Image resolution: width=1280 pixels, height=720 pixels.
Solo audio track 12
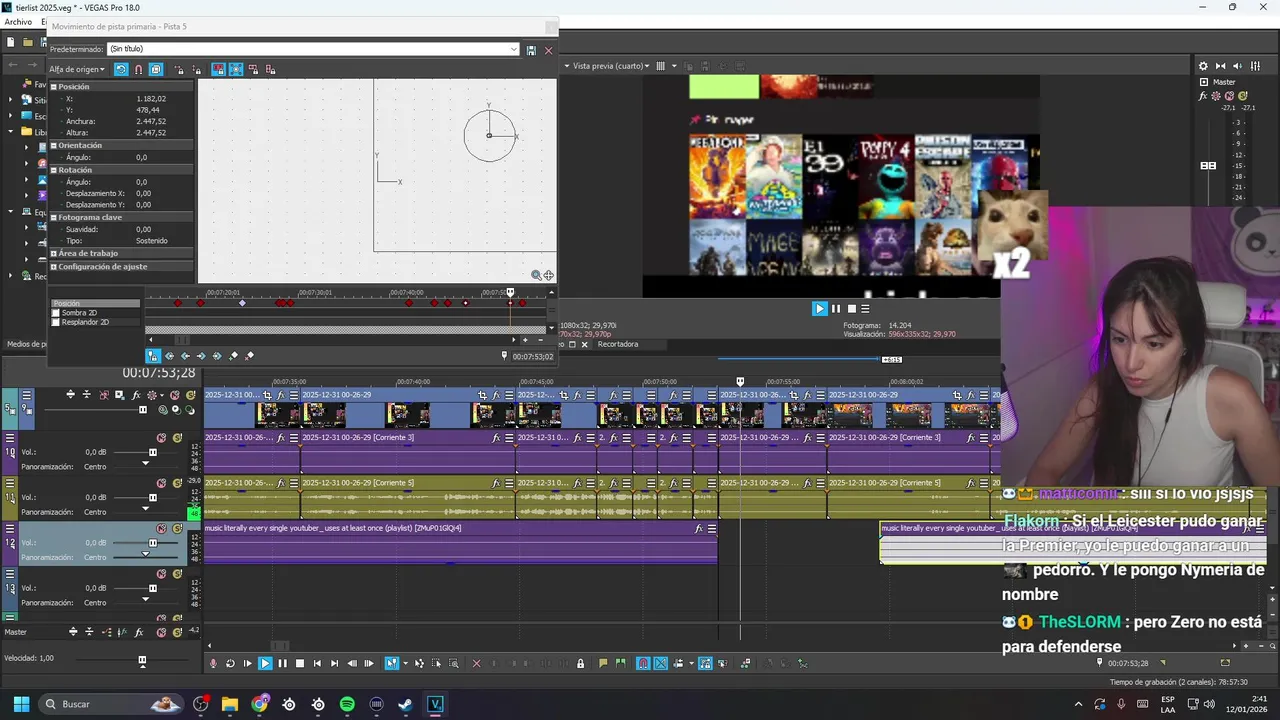(x=177, y=528)
